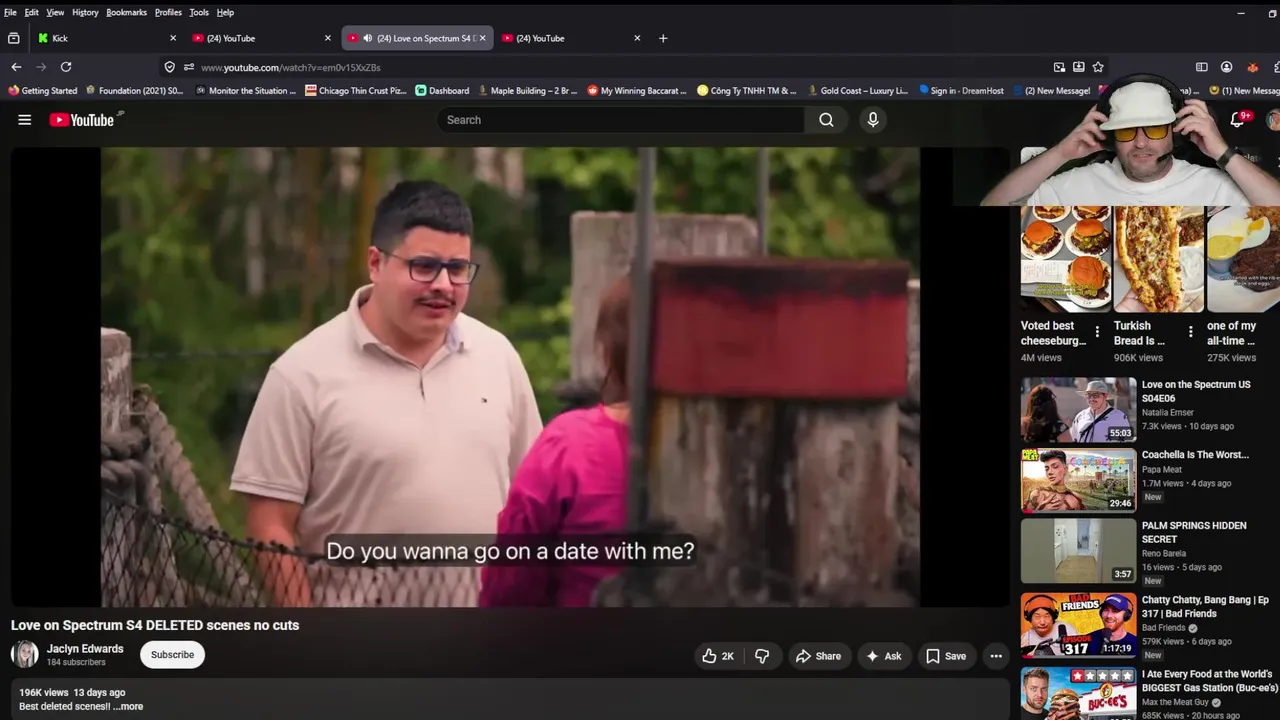Switch to the Kick tab
This screenshot has width=1280, height=720.
coord(105,38)
